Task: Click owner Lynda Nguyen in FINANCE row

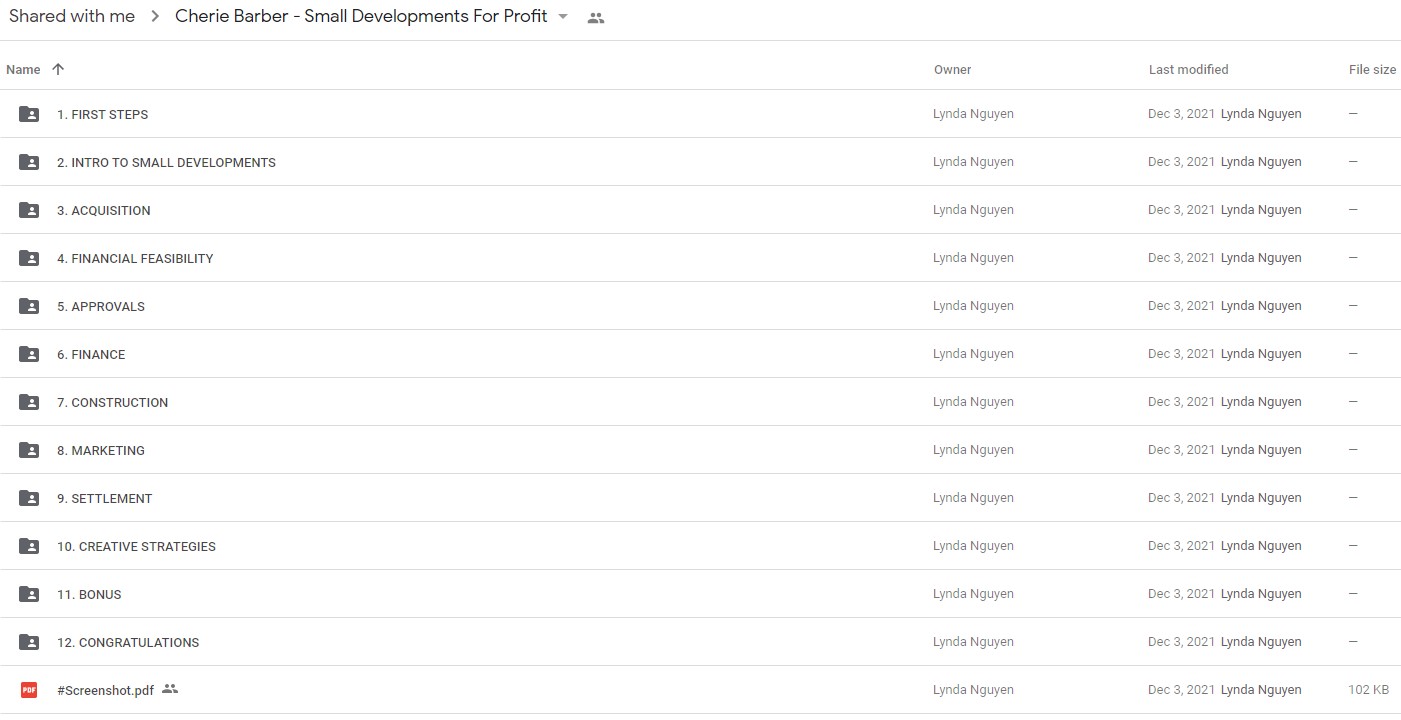Action: (973, 354)
